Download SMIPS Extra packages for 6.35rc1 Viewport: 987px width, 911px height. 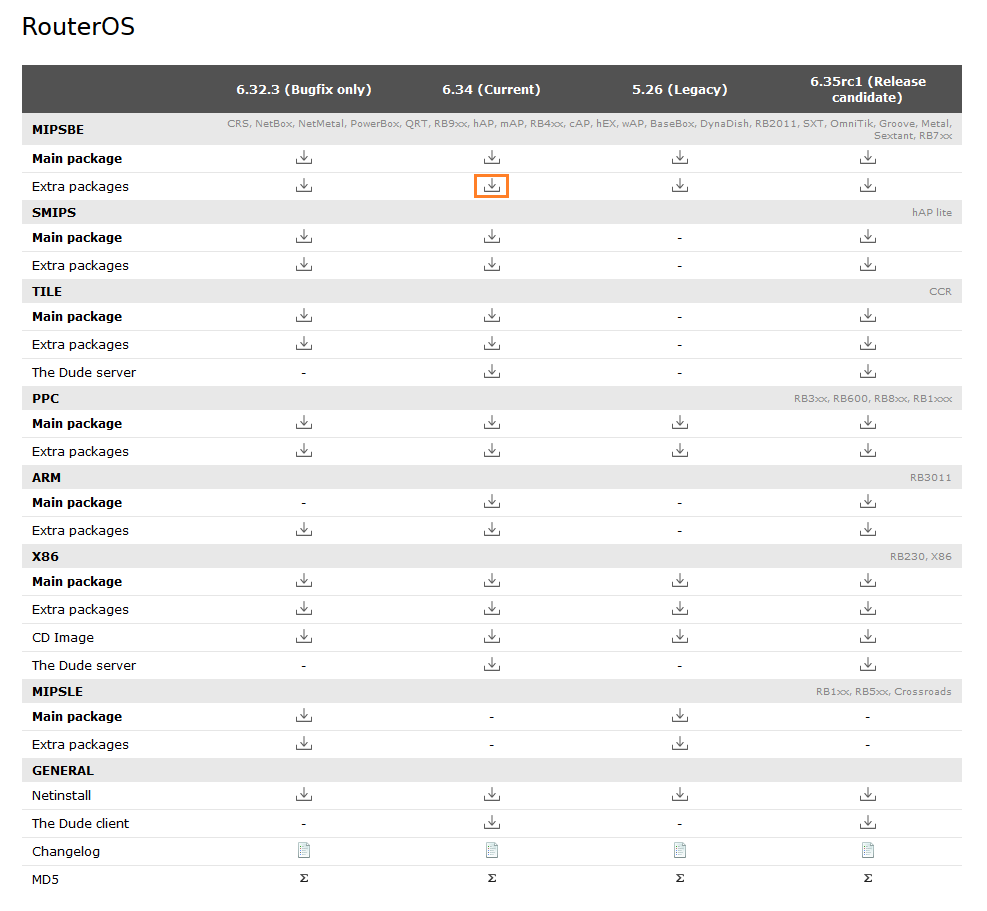click(868, 265)
